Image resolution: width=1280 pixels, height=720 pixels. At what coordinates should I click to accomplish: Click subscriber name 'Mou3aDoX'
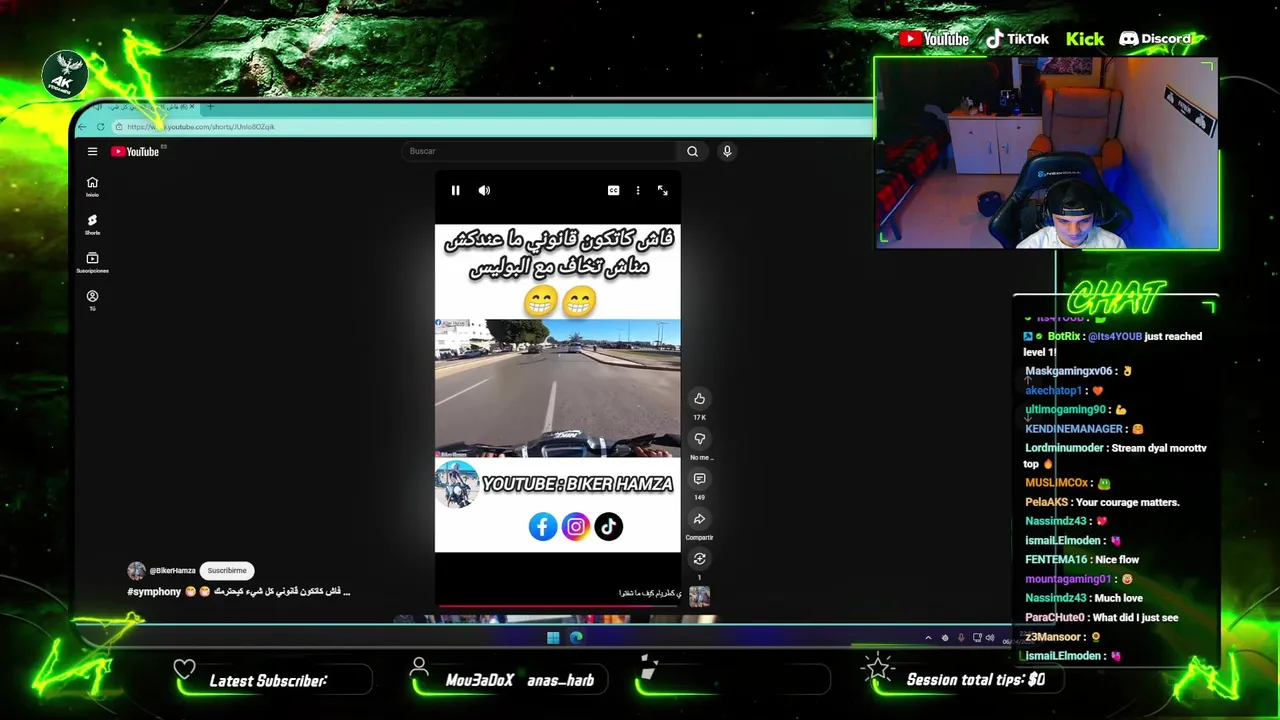click(479, 681)
